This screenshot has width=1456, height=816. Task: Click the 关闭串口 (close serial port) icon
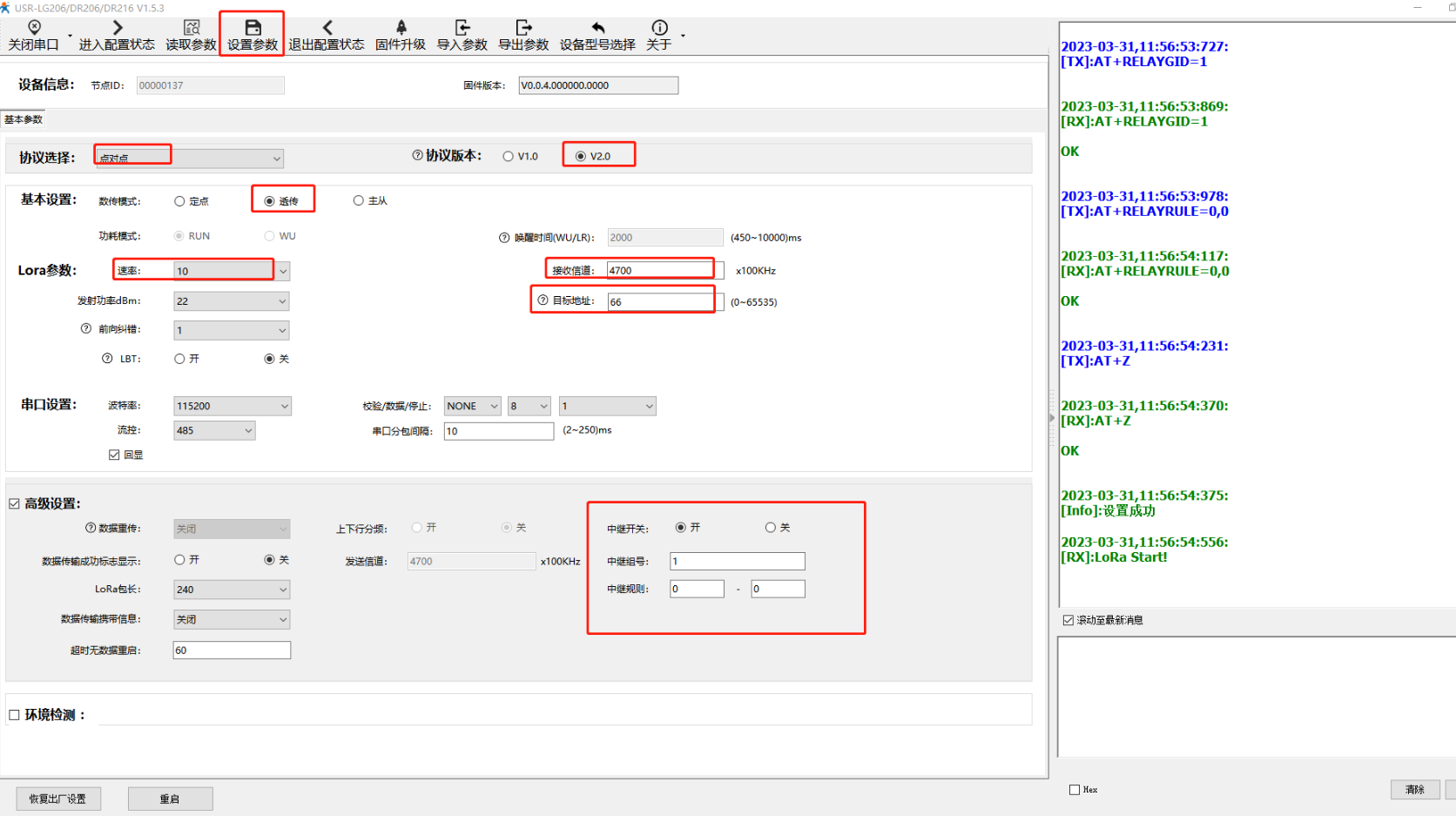click(34, 28)
